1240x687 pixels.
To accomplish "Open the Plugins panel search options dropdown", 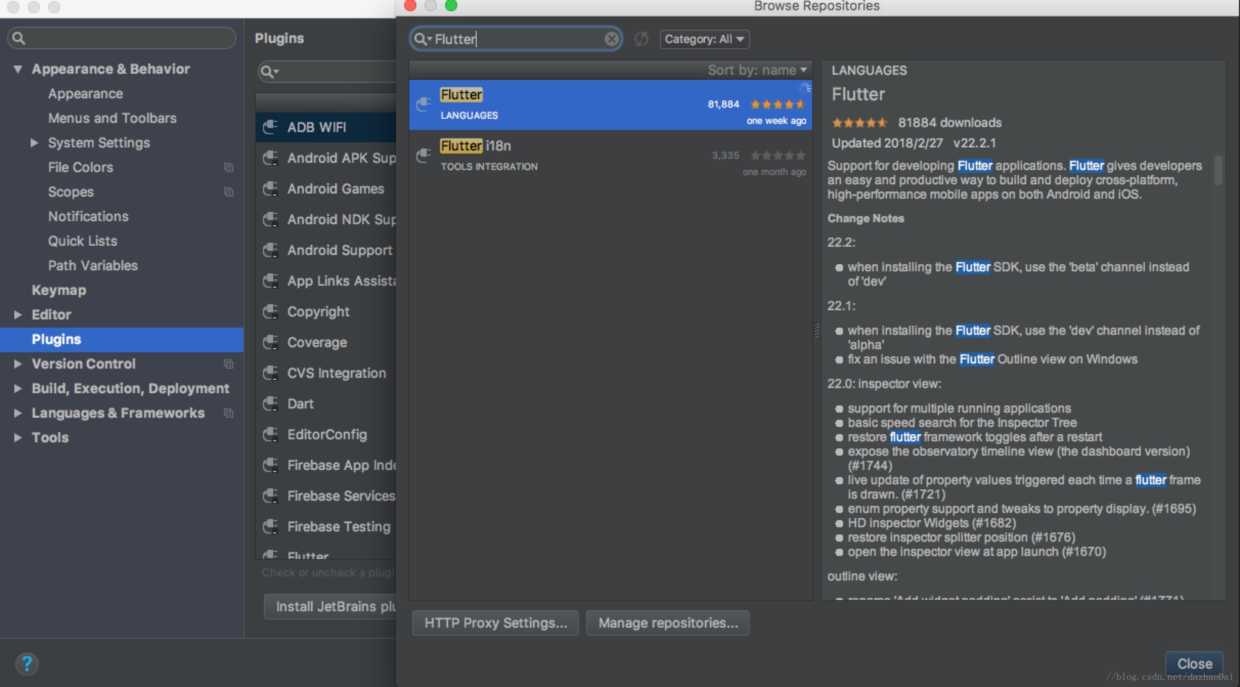I will tap(269, 72).
